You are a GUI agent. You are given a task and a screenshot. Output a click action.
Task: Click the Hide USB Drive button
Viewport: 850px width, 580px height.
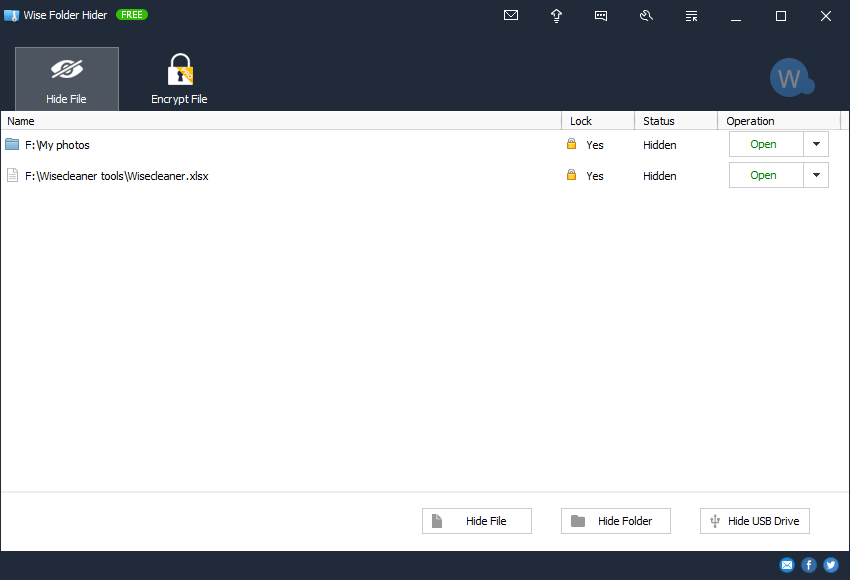coord(755,521)
